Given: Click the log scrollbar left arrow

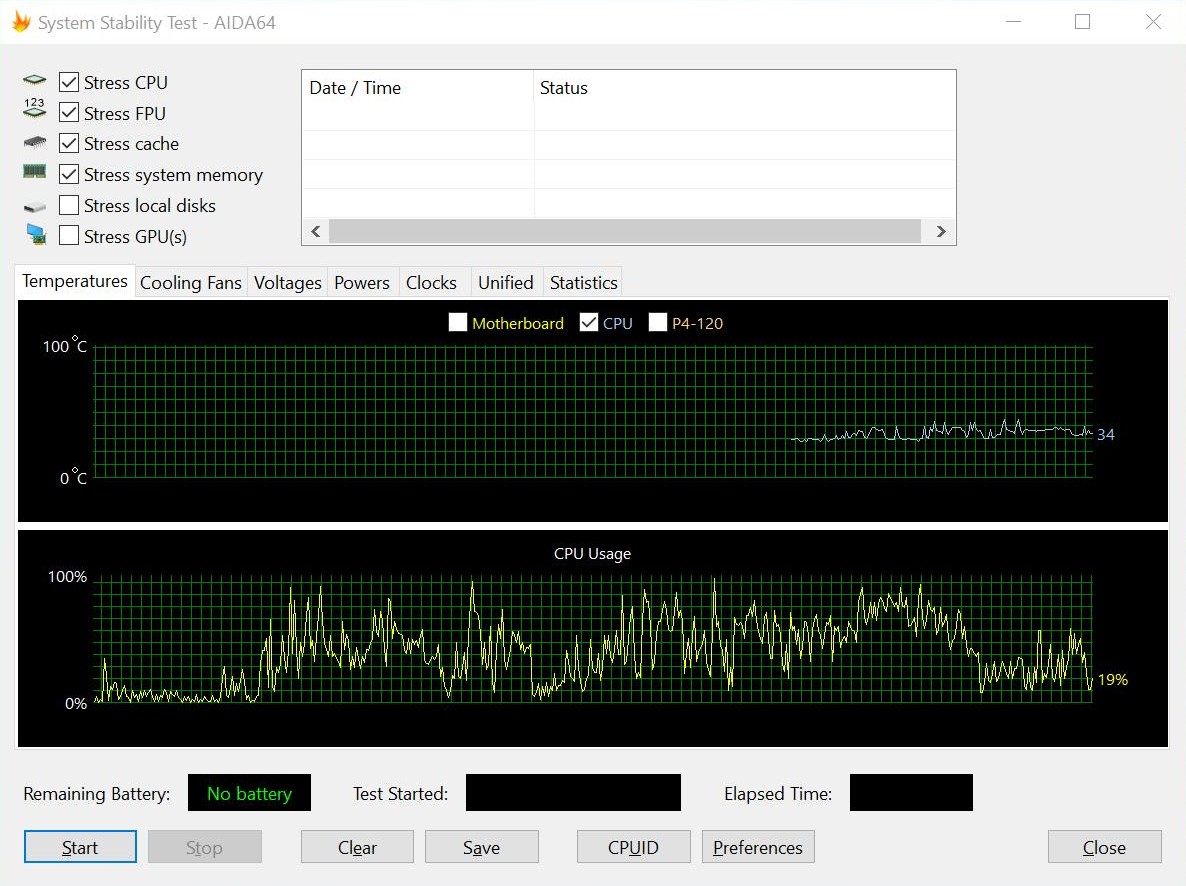Looking at the screenshot, I should click(x=316, y=232).
